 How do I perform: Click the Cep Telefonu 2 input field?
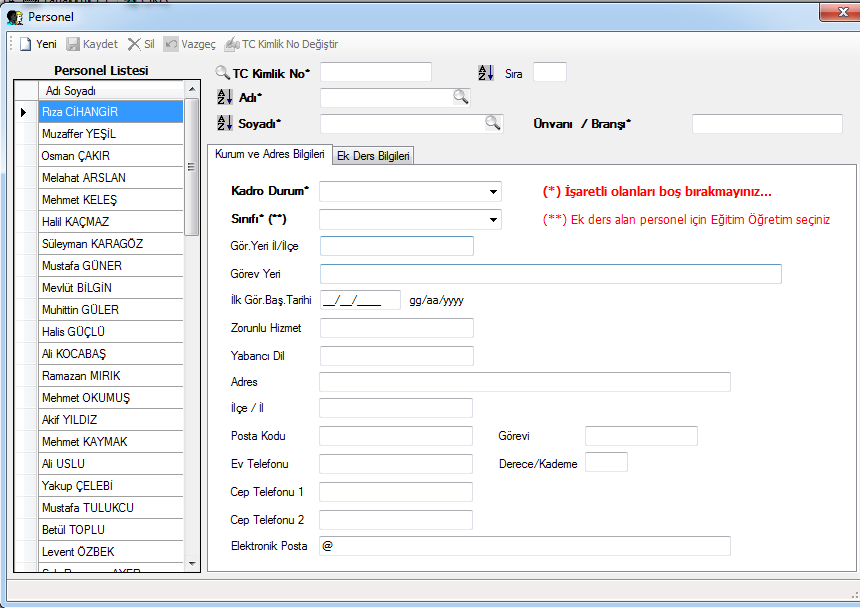[396, 520]
